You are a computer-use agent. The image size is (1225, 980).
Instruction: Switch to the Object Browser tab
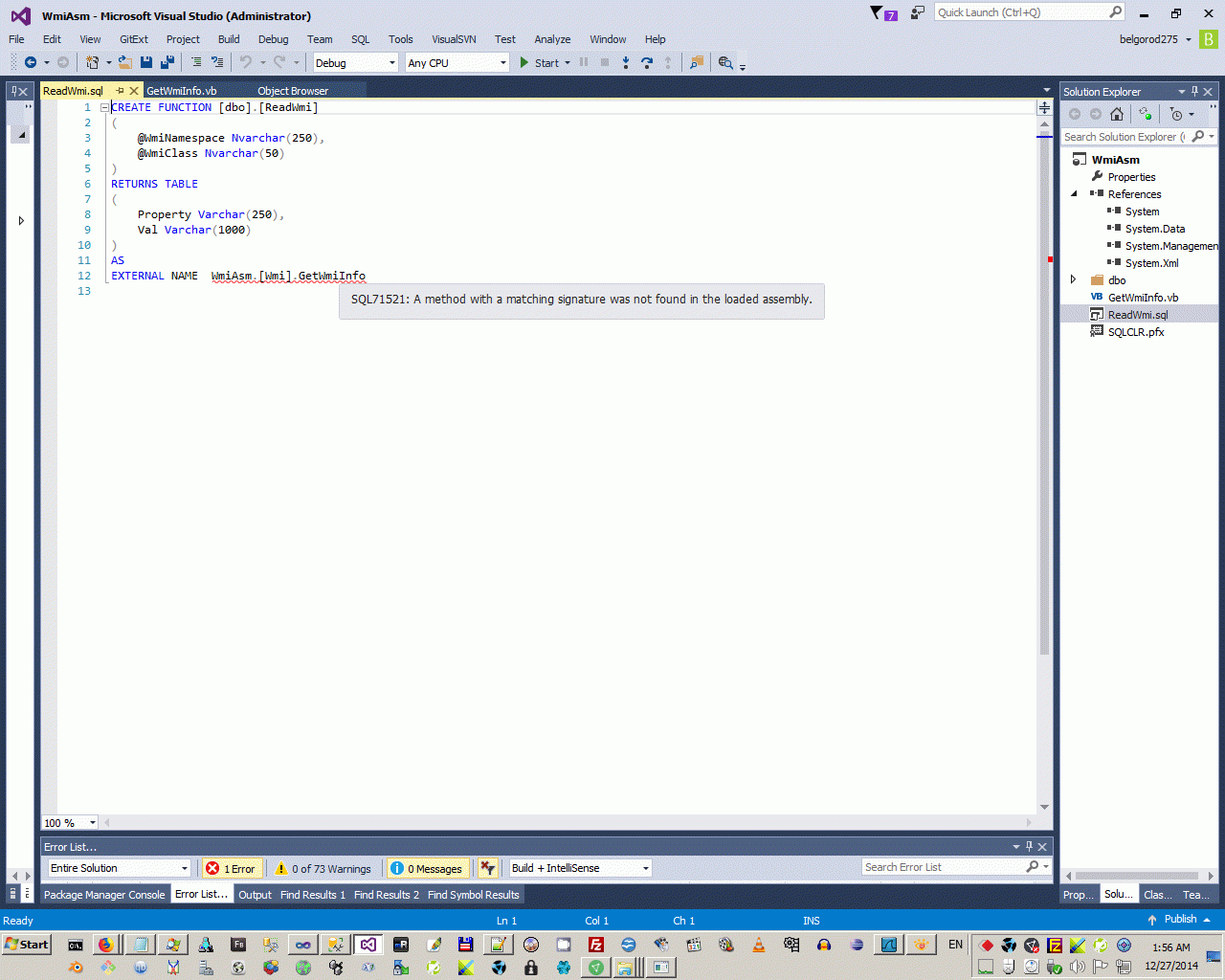293,91
